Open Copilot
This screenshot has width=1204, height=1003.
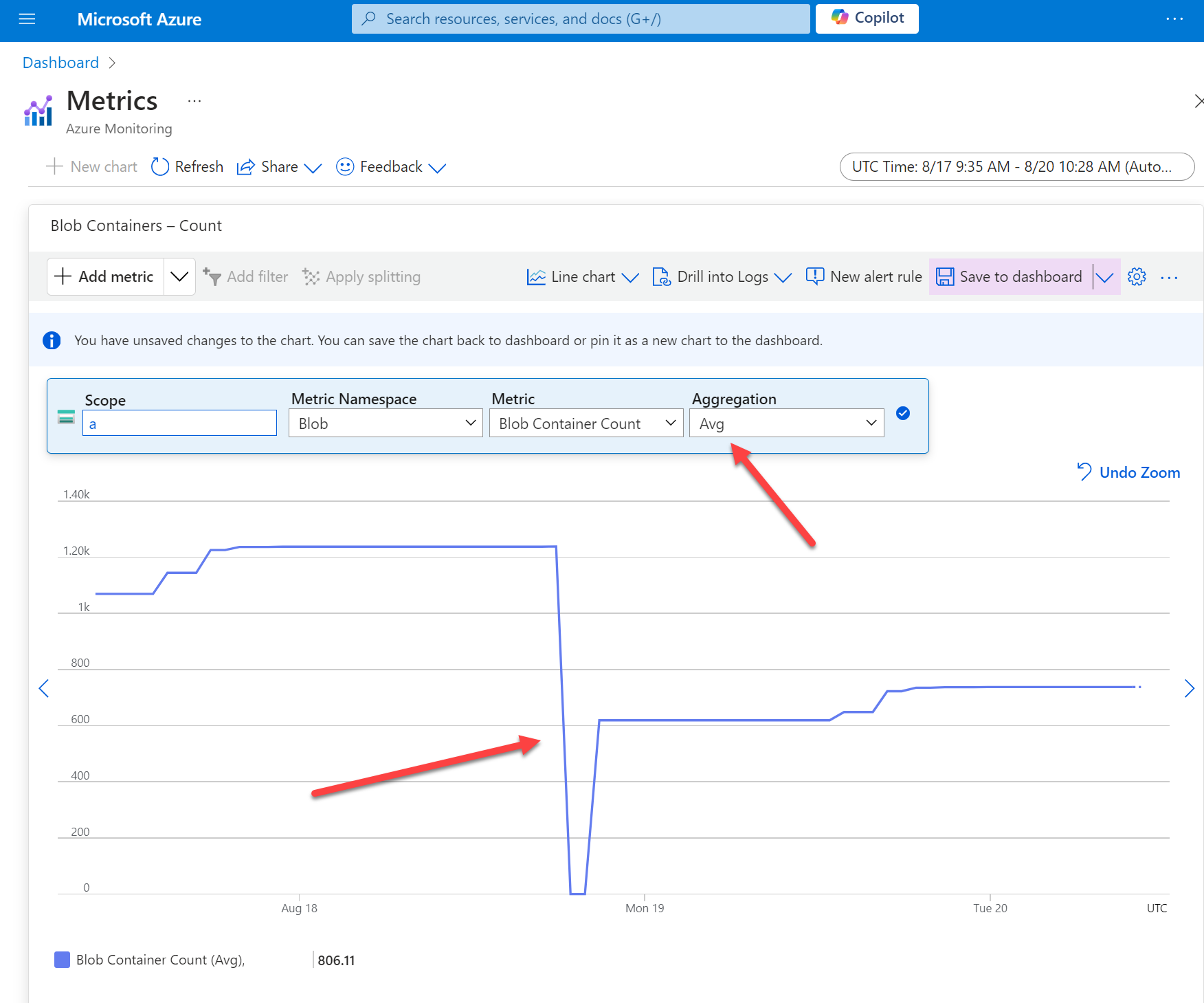pyautogui.click(x=867, y=19)
